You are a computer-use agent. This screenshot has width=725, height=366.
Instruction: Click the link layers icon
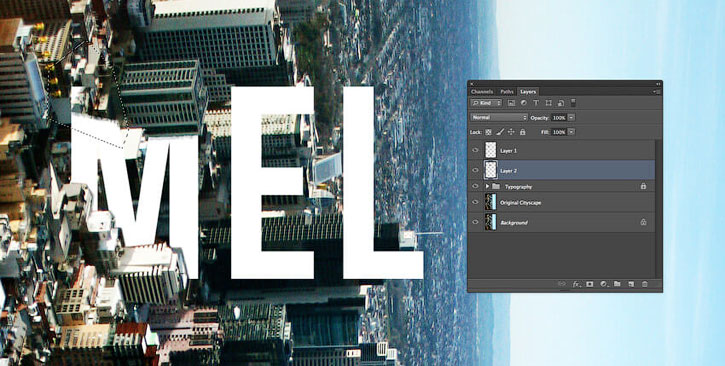coord(562,284)
